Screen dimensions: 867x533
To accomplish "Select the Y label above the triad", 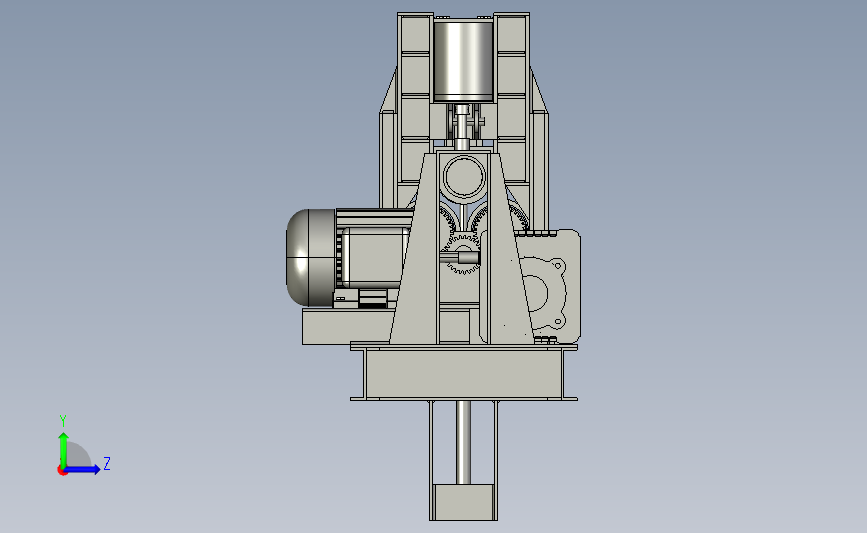I will coord(62,421).
